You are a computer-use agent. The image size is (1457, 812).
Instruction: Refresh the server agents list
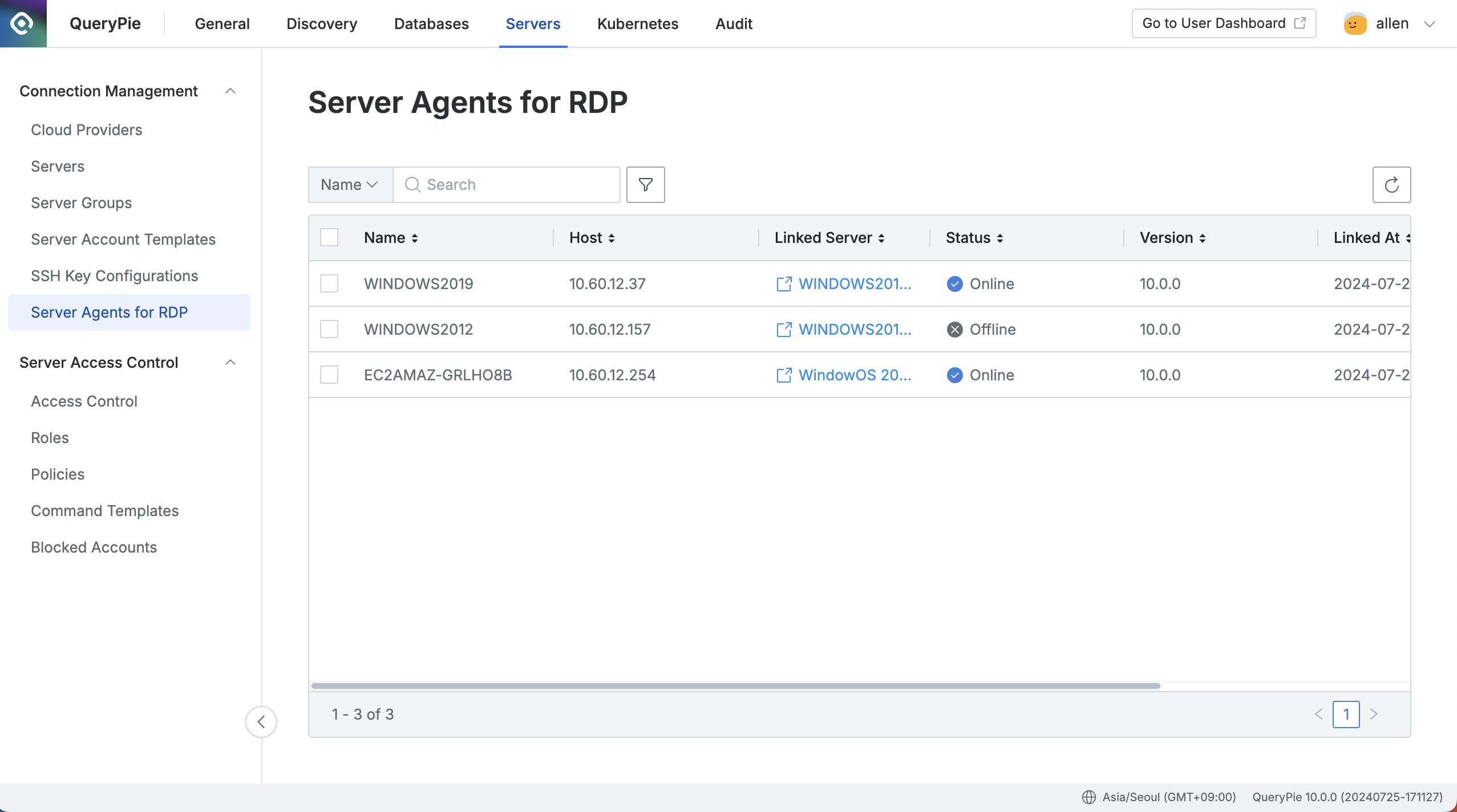tap(1391, 185)
